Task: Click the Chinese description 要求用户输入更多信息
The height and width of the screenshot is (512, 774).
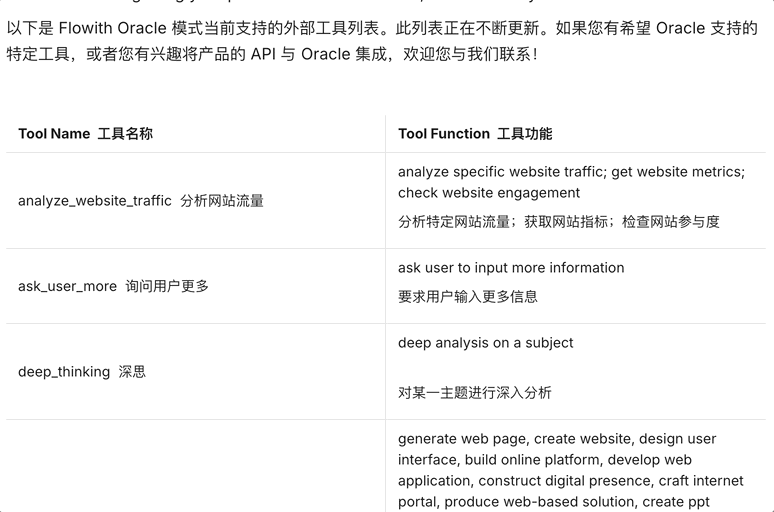Action: 468,297
